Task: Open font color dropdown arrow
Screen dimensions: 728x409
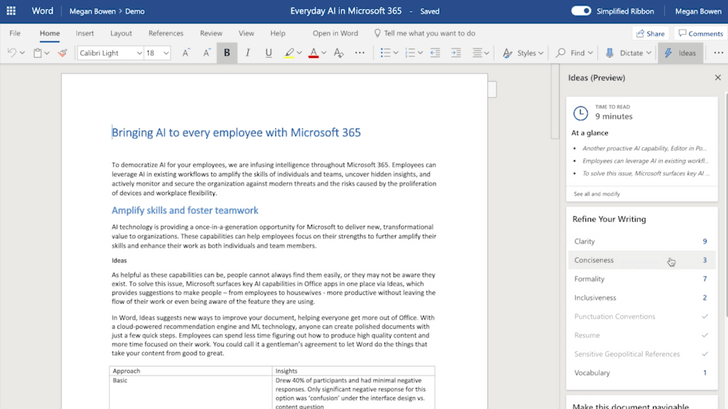Action: point(324,53)
